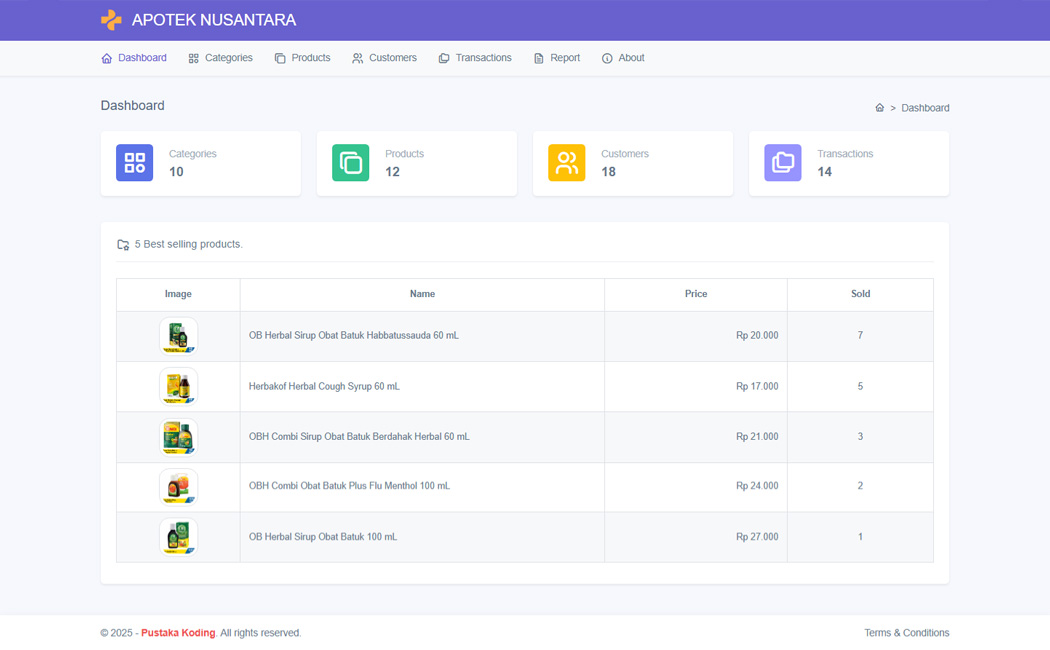Open the Report document icon
This screenshot has width=1050, height=650.
537,58
